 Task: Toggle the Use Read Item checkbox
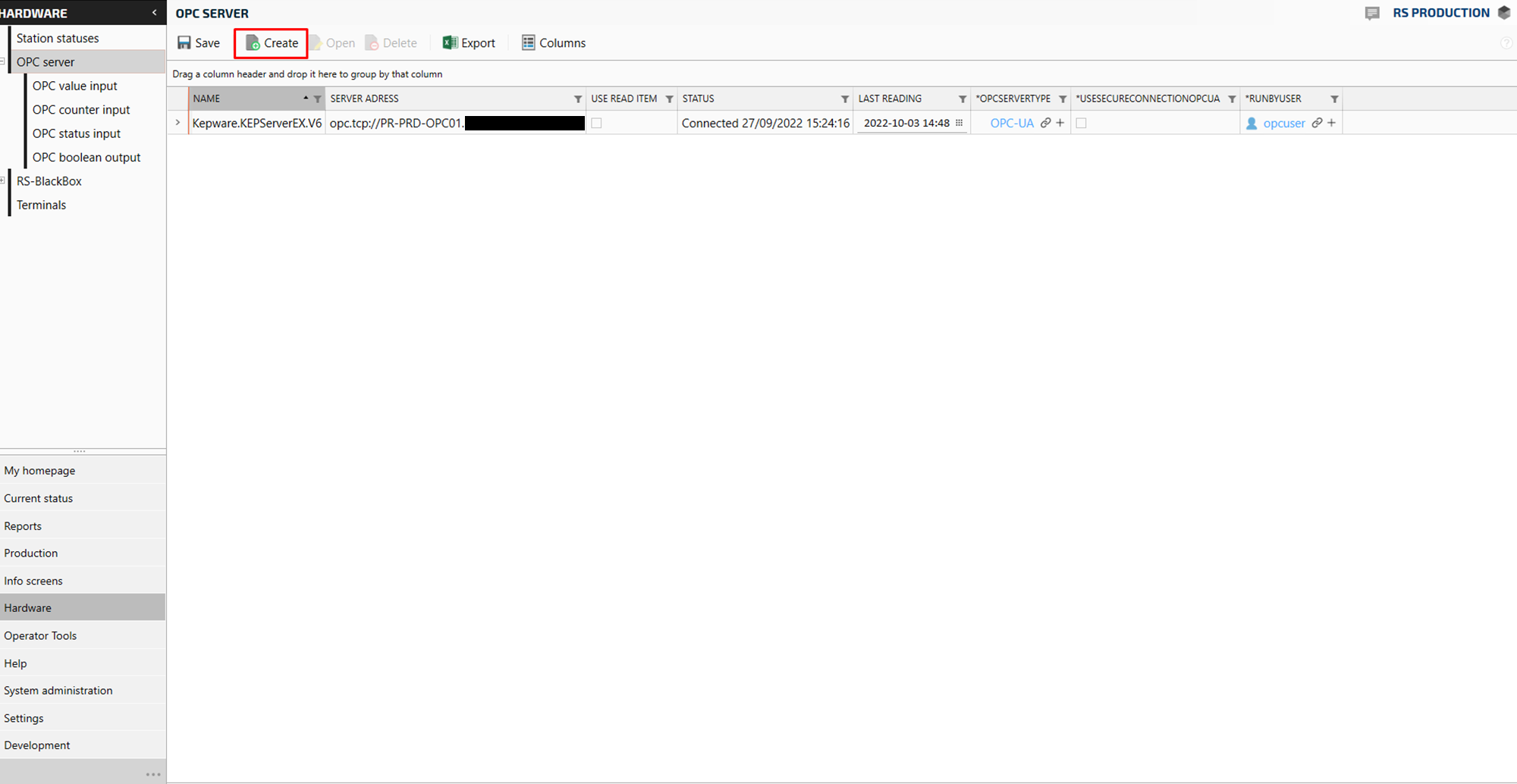[x=596, y=123]
